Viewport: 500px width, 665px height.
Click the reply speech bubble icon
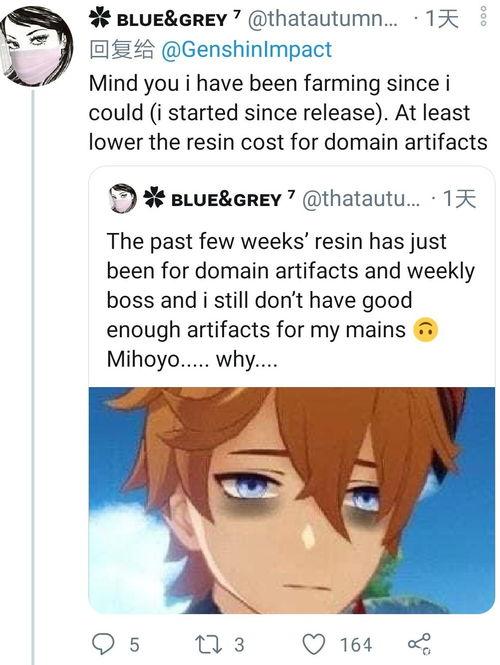103,644
